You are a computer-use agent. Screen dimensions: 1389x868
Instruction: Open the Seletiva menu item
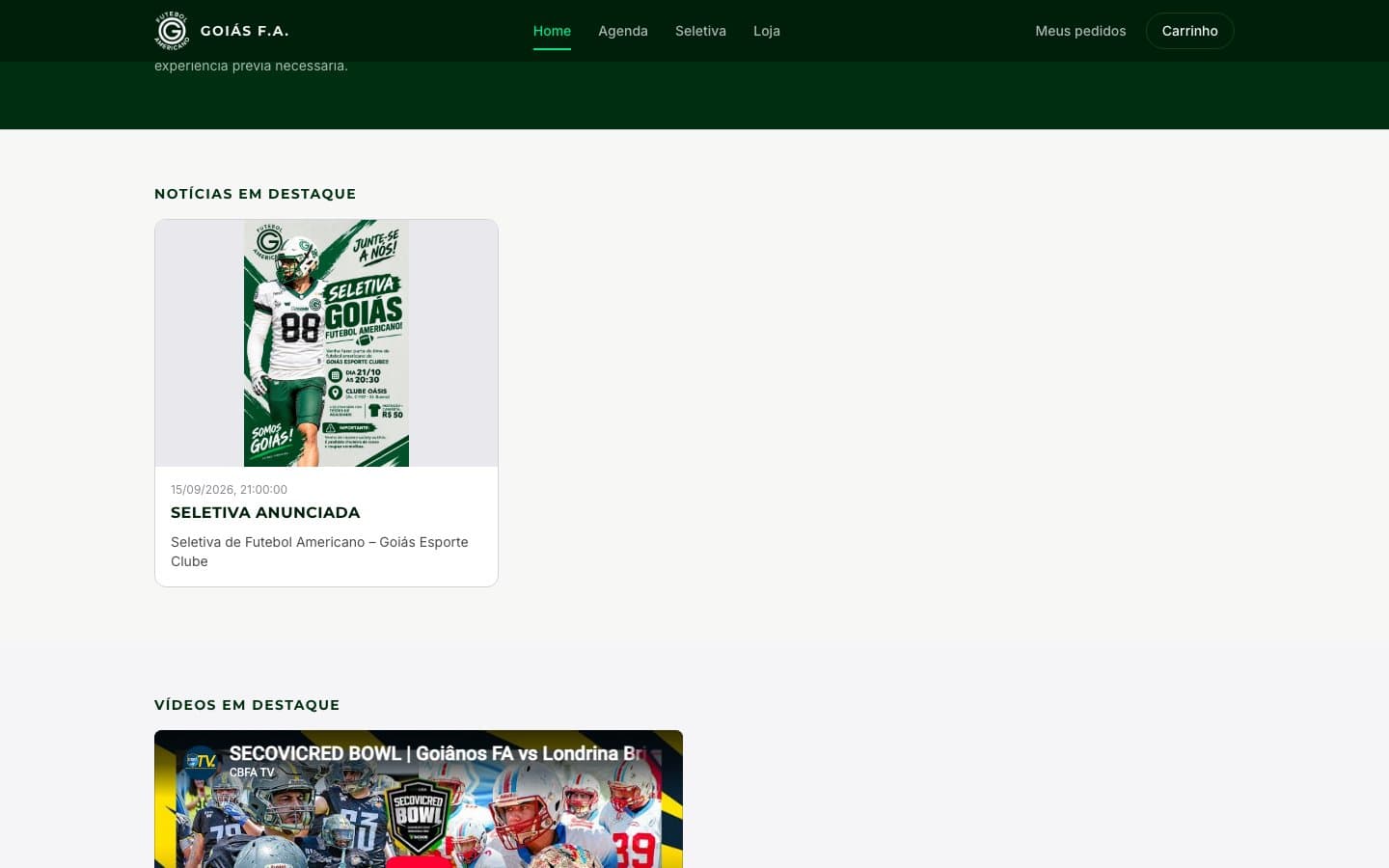[x=700, y=31]
